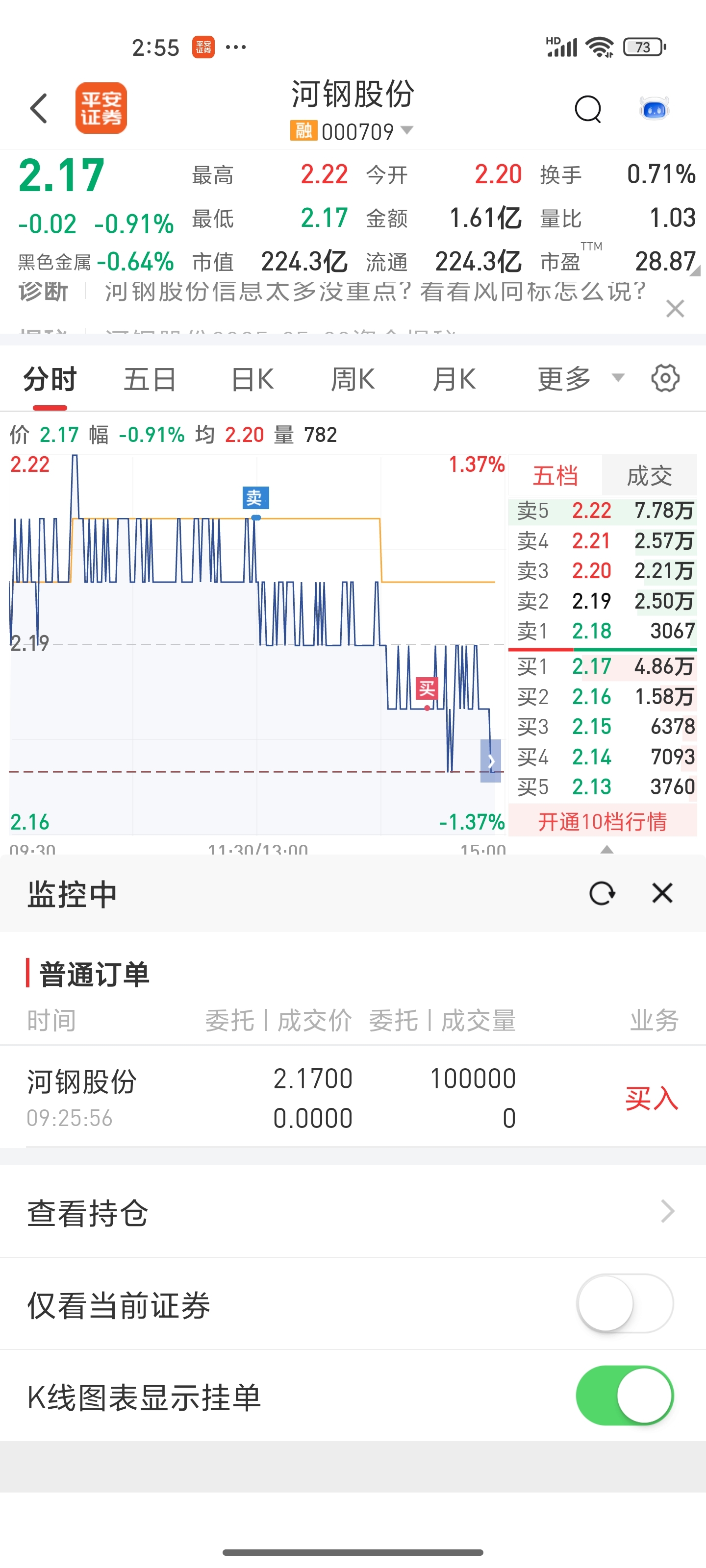Select 买2 price 2.16 row
Image resolution: width=706 pixels, height=1568 pixels.
tap(603, 696)
